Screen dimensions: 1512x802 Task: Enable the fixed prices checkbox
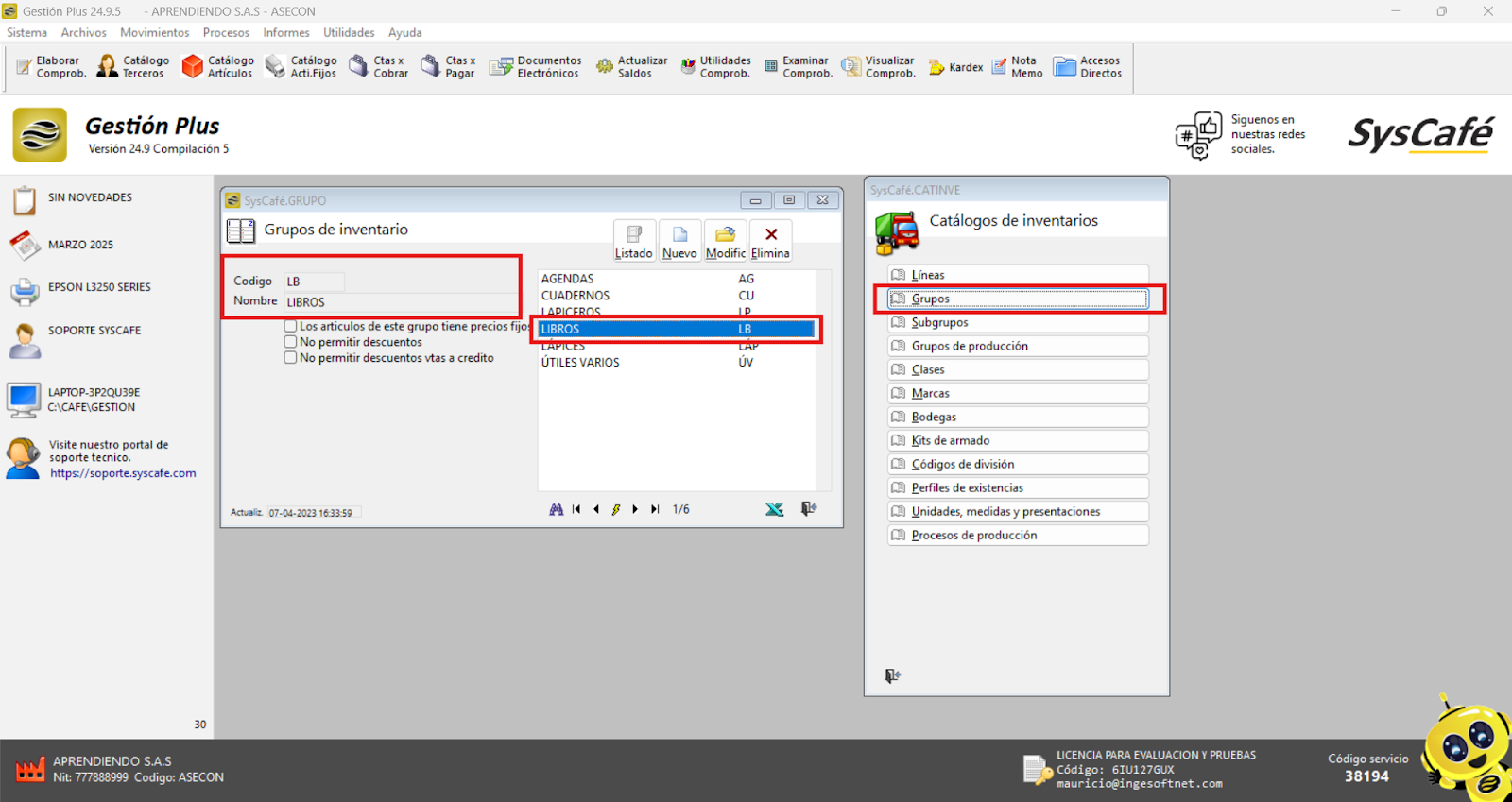pos(291,326)
